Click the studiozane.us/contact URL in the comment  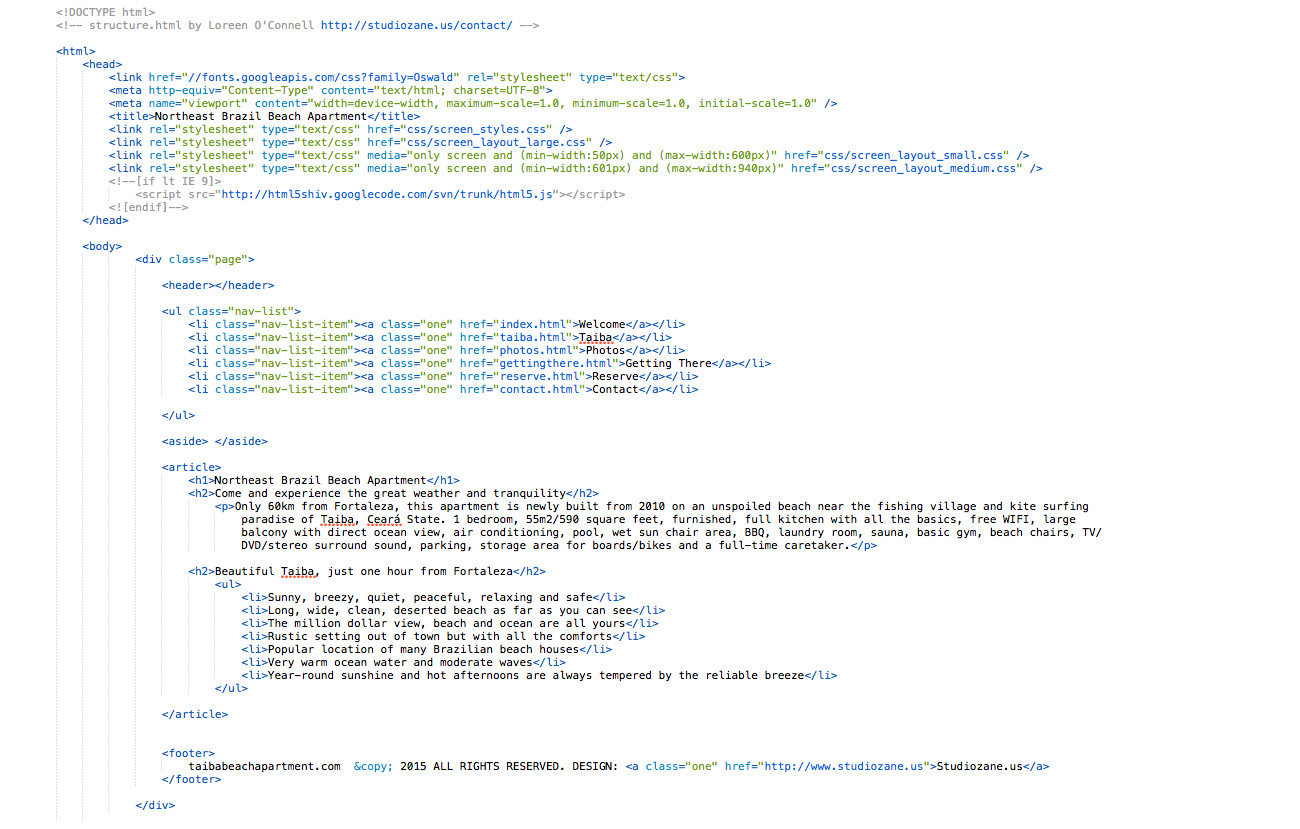click(x=417, y=25)
